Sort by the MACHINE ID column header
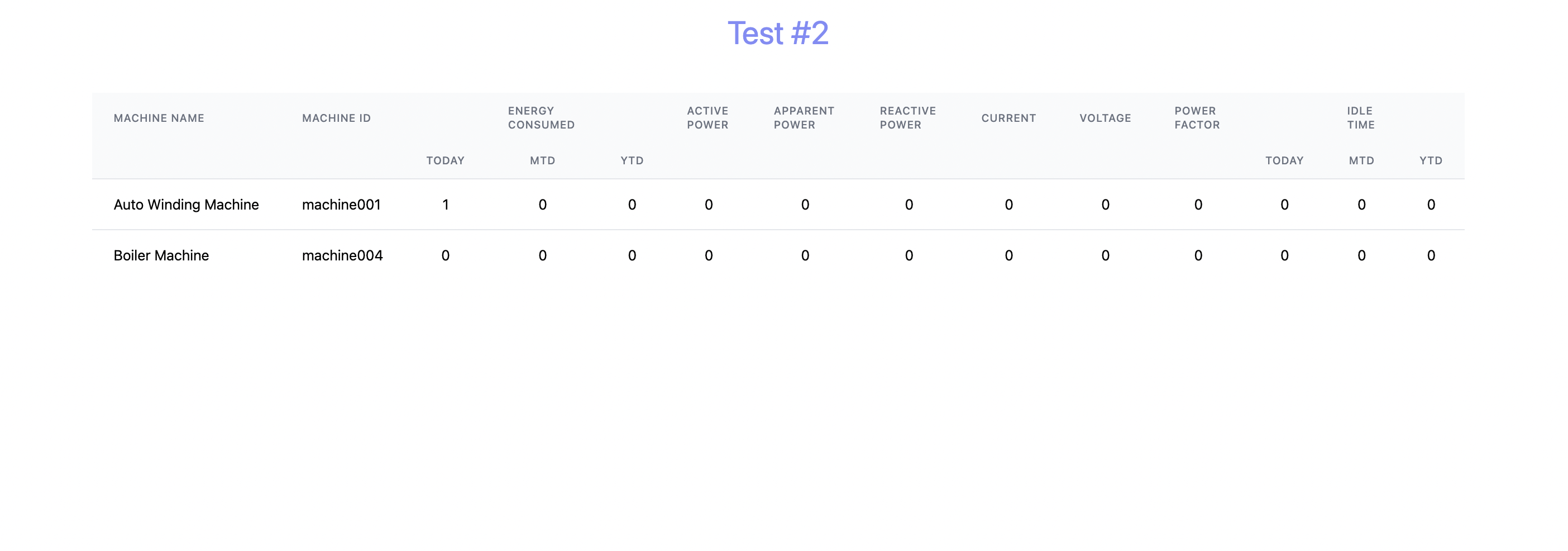 (x=336, y=117)
